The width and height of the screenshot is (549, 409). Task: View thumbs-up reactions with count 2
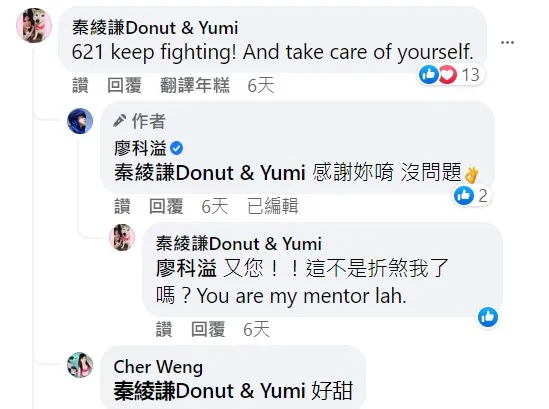tap(471, 196)
